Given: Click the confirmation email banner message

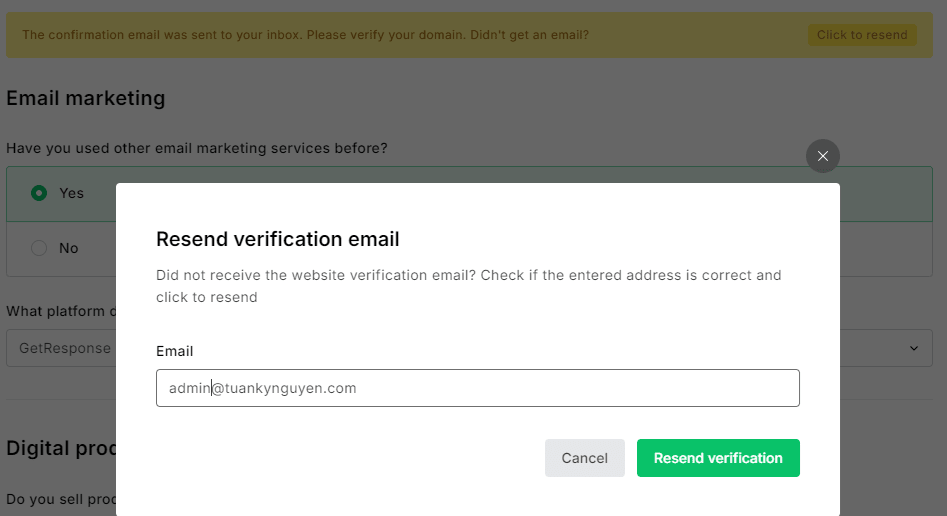Looking at the screenshot, I should (x=305, y=35).
